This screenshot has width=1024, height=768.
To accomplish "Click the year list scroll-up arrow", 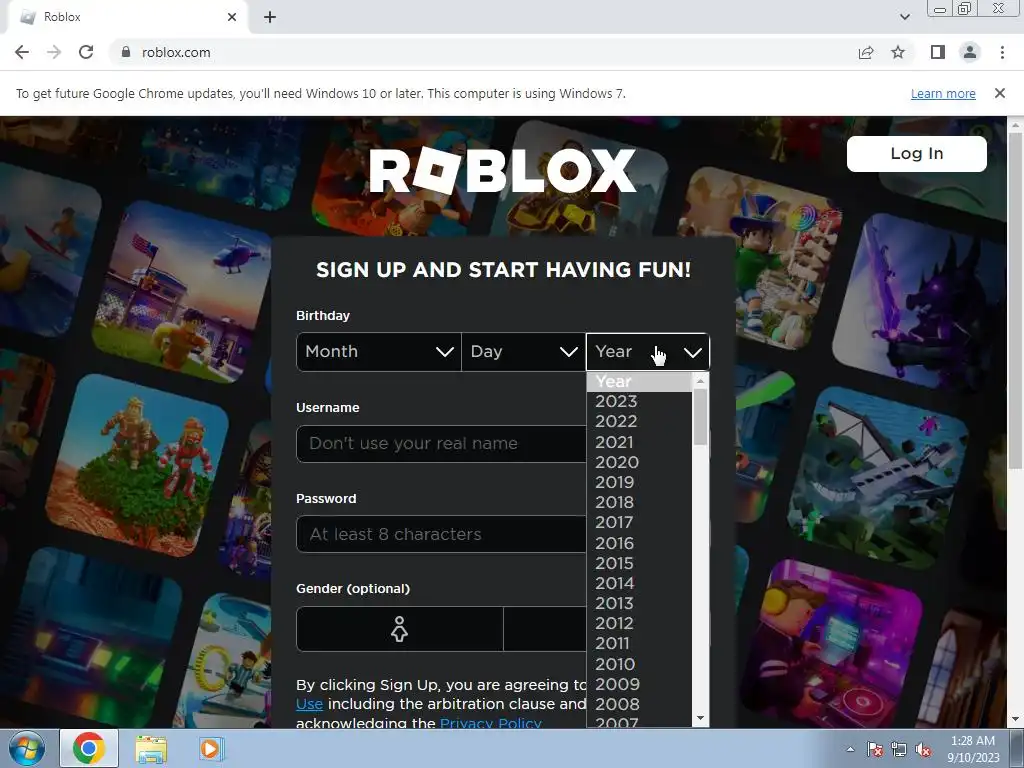I will point(700,381).
